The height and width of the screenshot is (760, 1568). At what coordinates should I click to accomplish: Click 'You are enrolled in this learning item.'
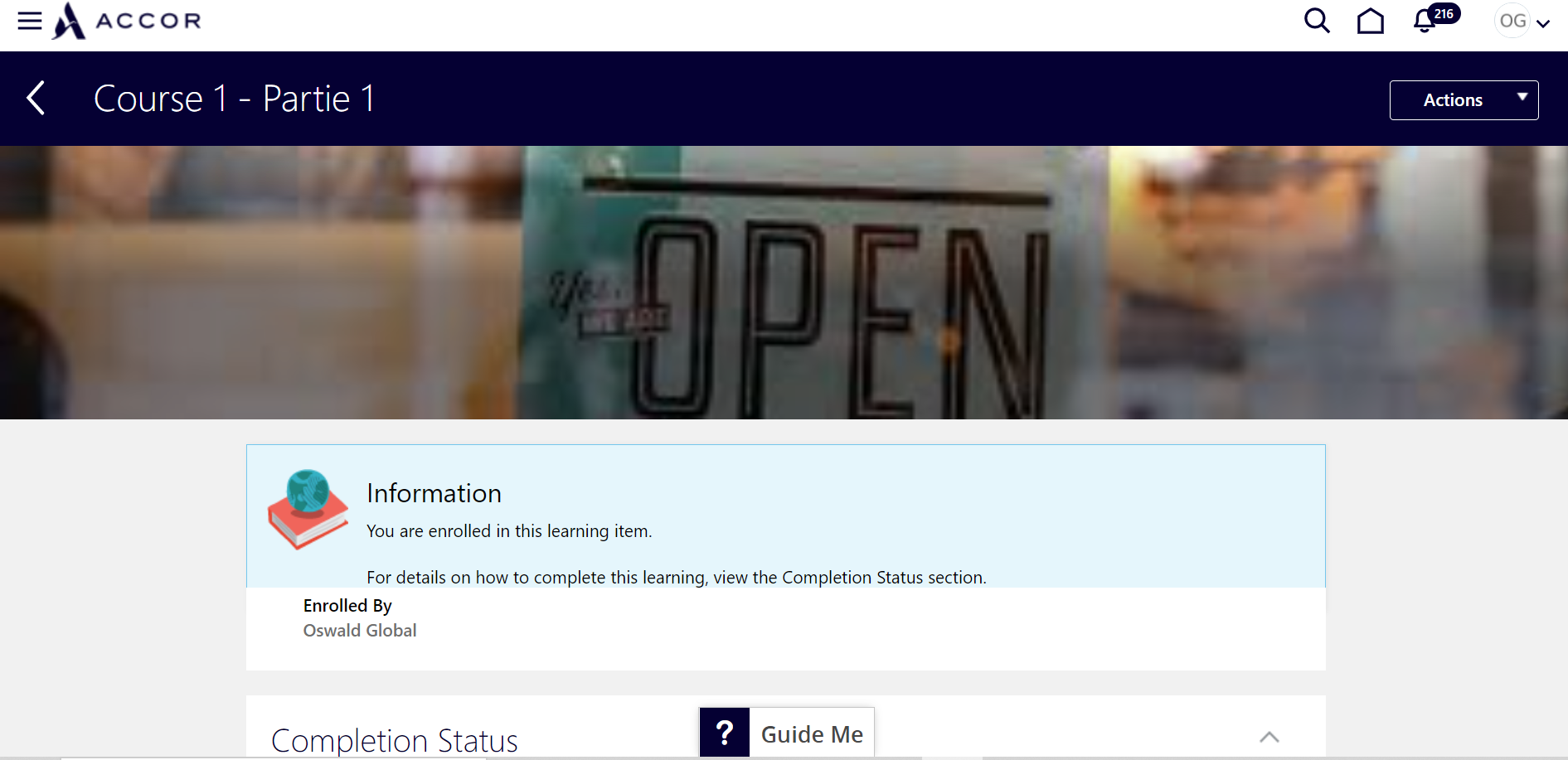tap(509, 531)
